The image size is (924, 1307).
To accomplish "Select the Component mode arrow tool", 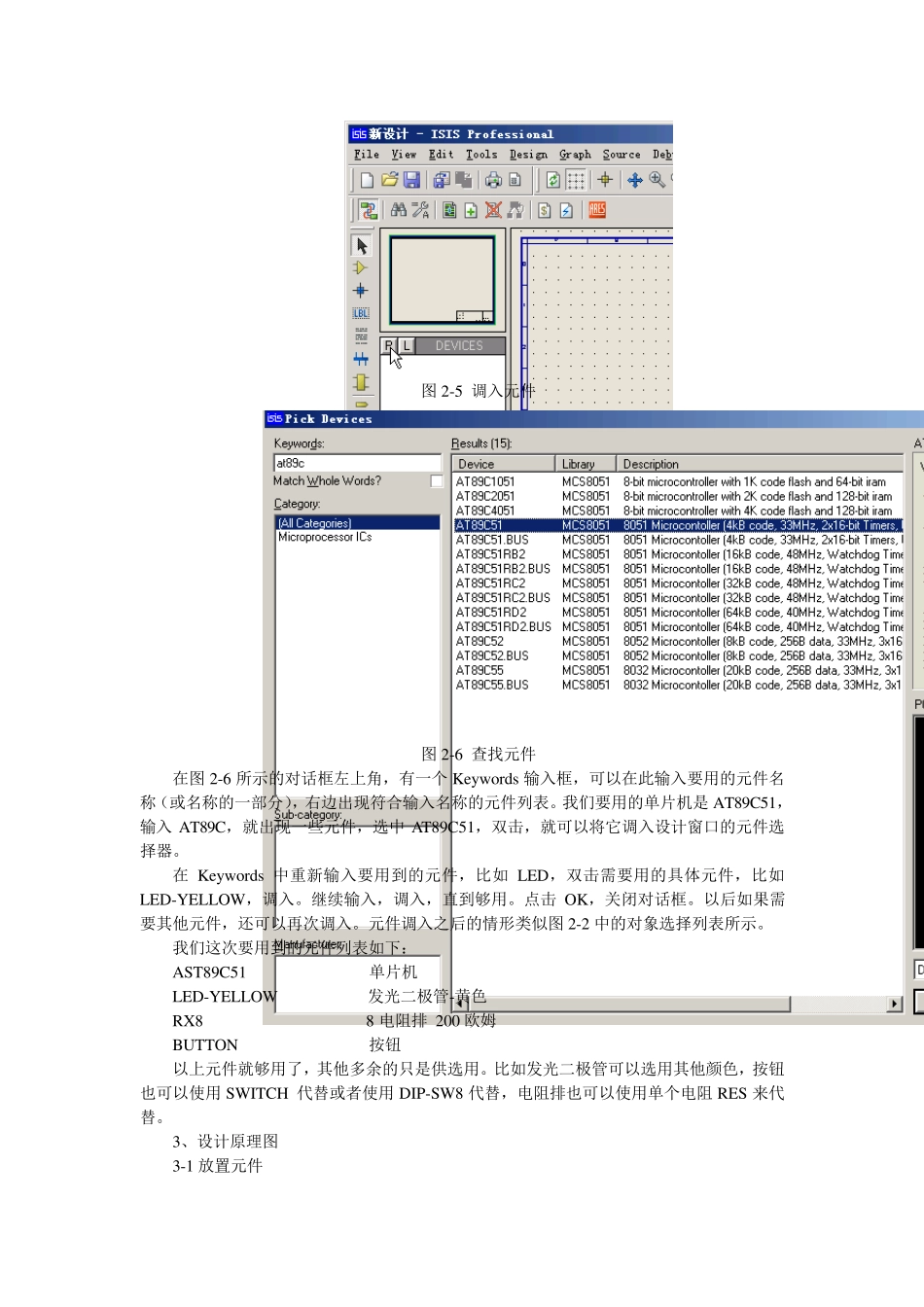I will coord(361,245).
